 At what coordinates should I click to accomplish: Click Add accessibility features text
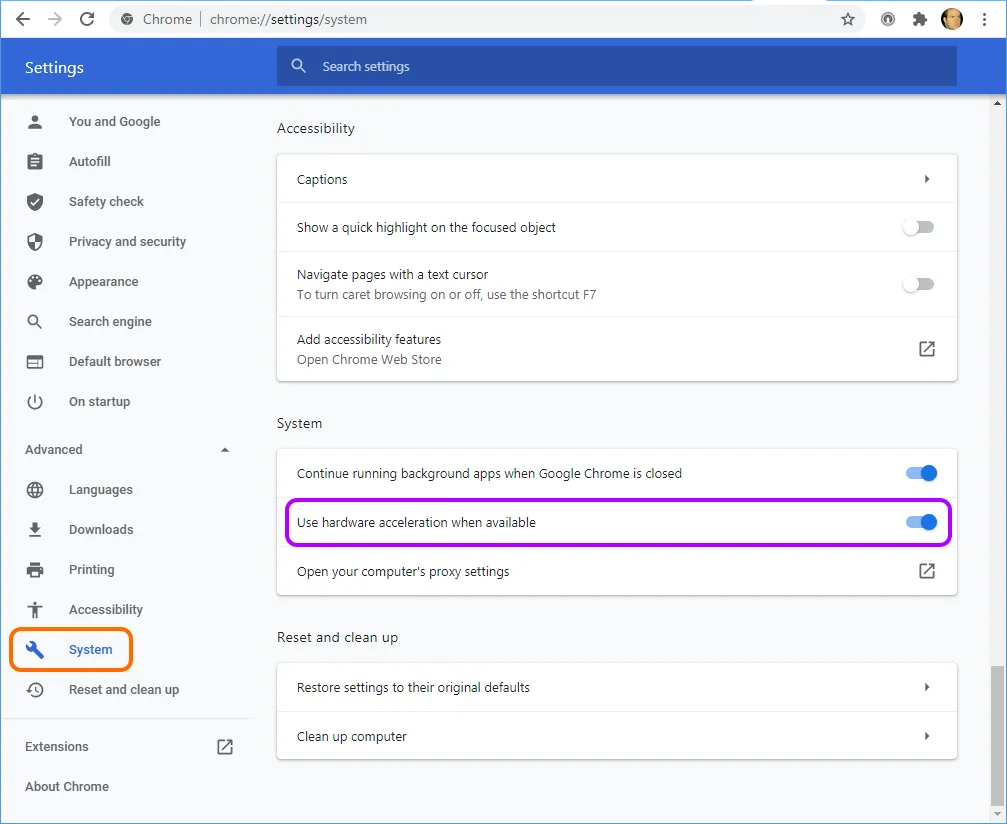tap(369, 339)
